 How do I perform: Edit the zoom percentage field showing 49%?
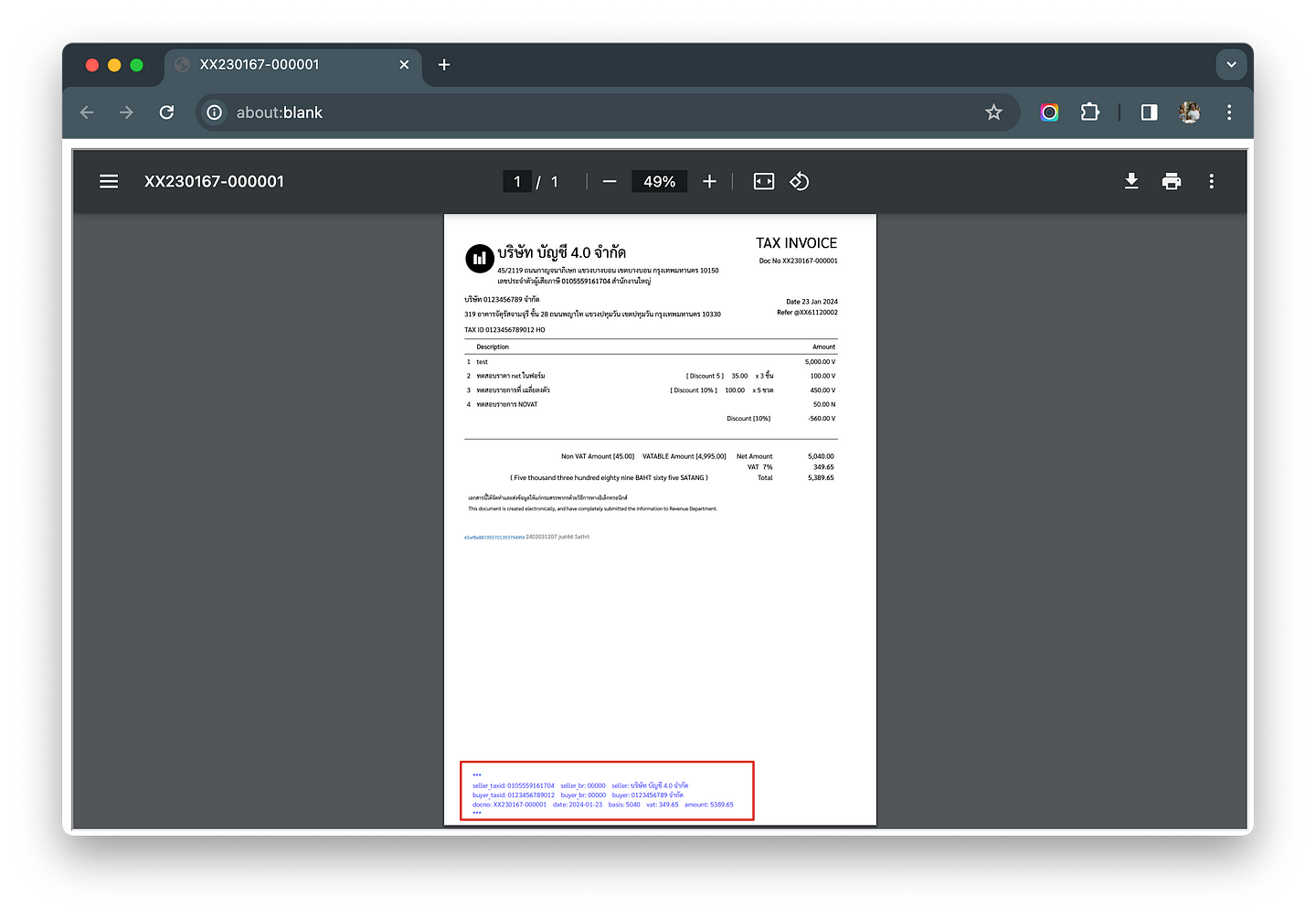click(x=659, y=181)
